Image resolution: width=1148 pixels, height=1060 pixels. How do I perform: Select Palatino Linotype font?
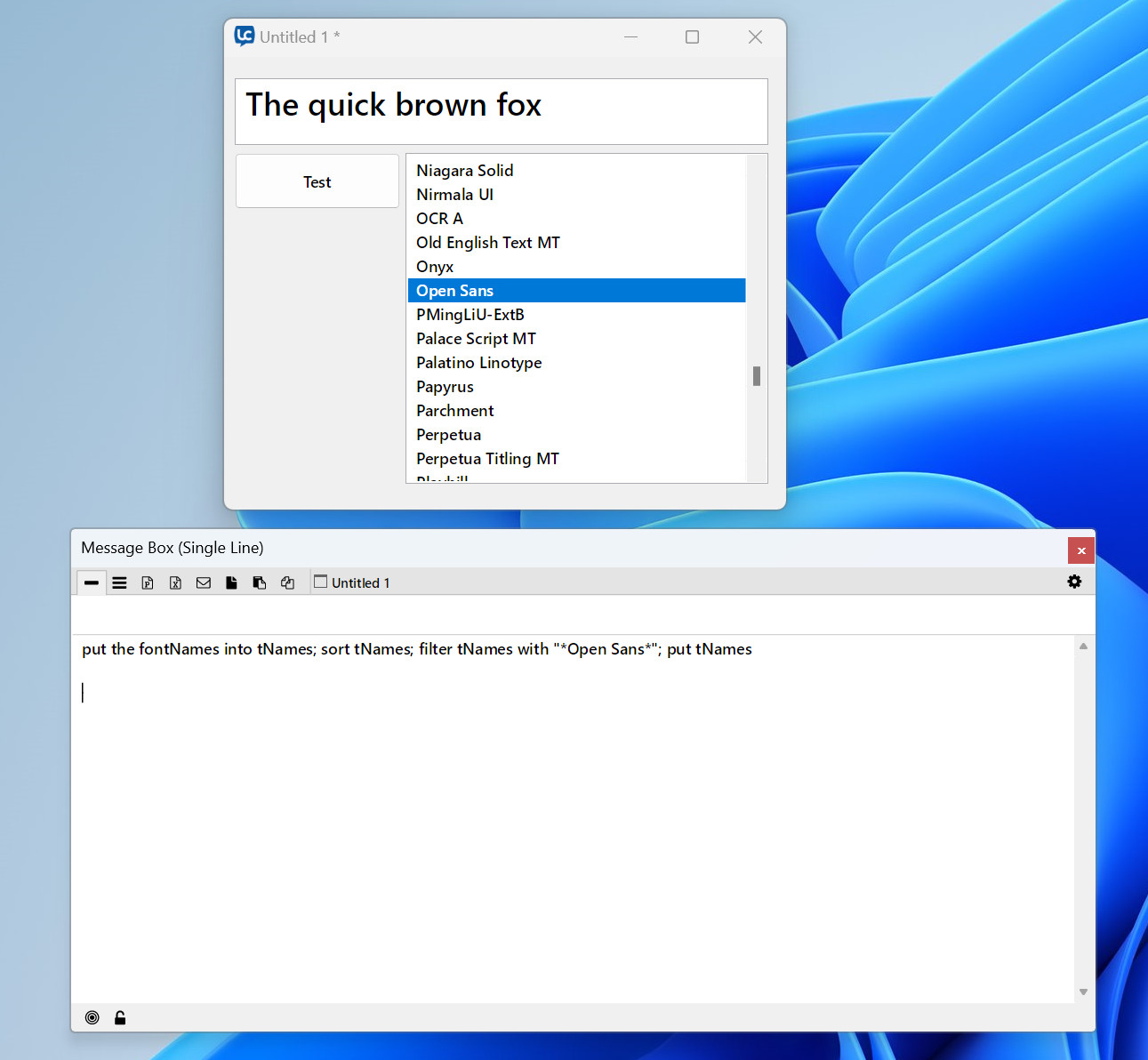576,363
